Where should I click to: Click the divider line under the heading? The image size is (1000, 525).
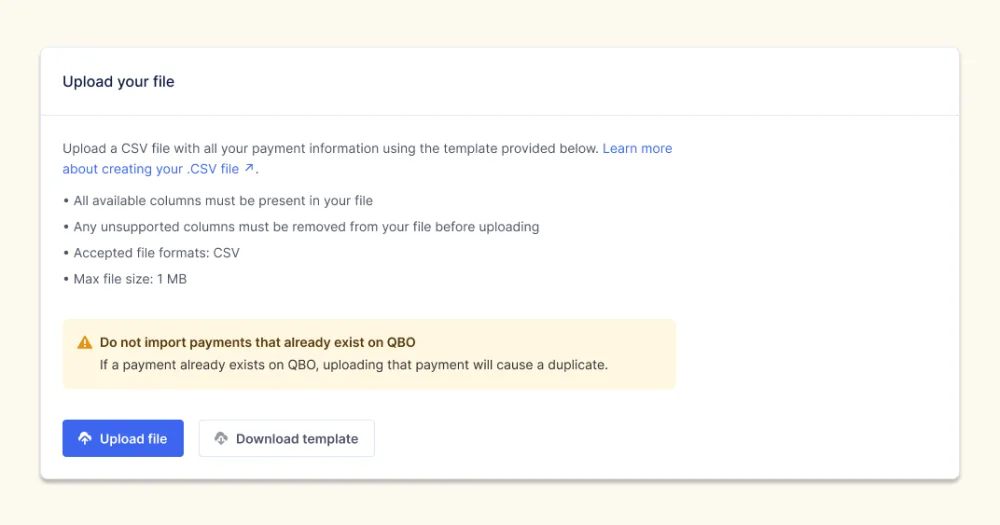click(x=500, y=115)
